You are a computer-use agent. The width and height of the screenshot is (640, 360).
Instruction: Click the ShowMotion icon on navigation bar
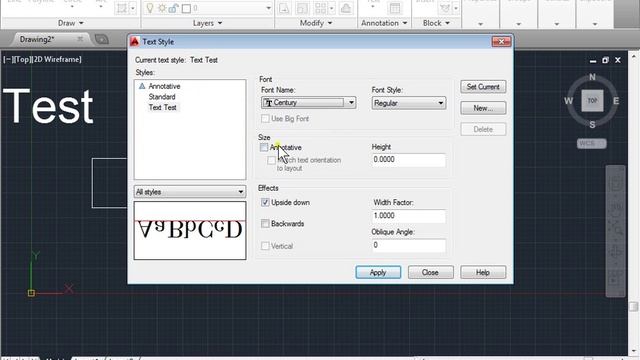(x=615, y=278)
